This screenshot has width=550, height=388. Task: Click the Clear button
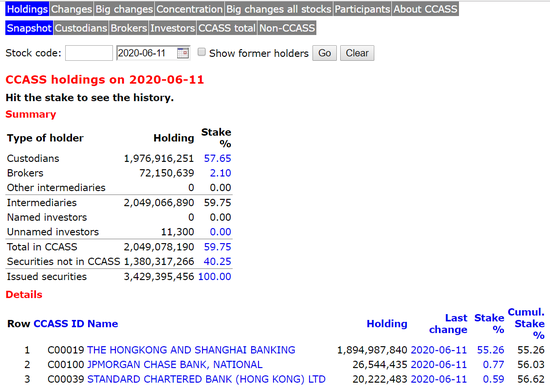357,53
